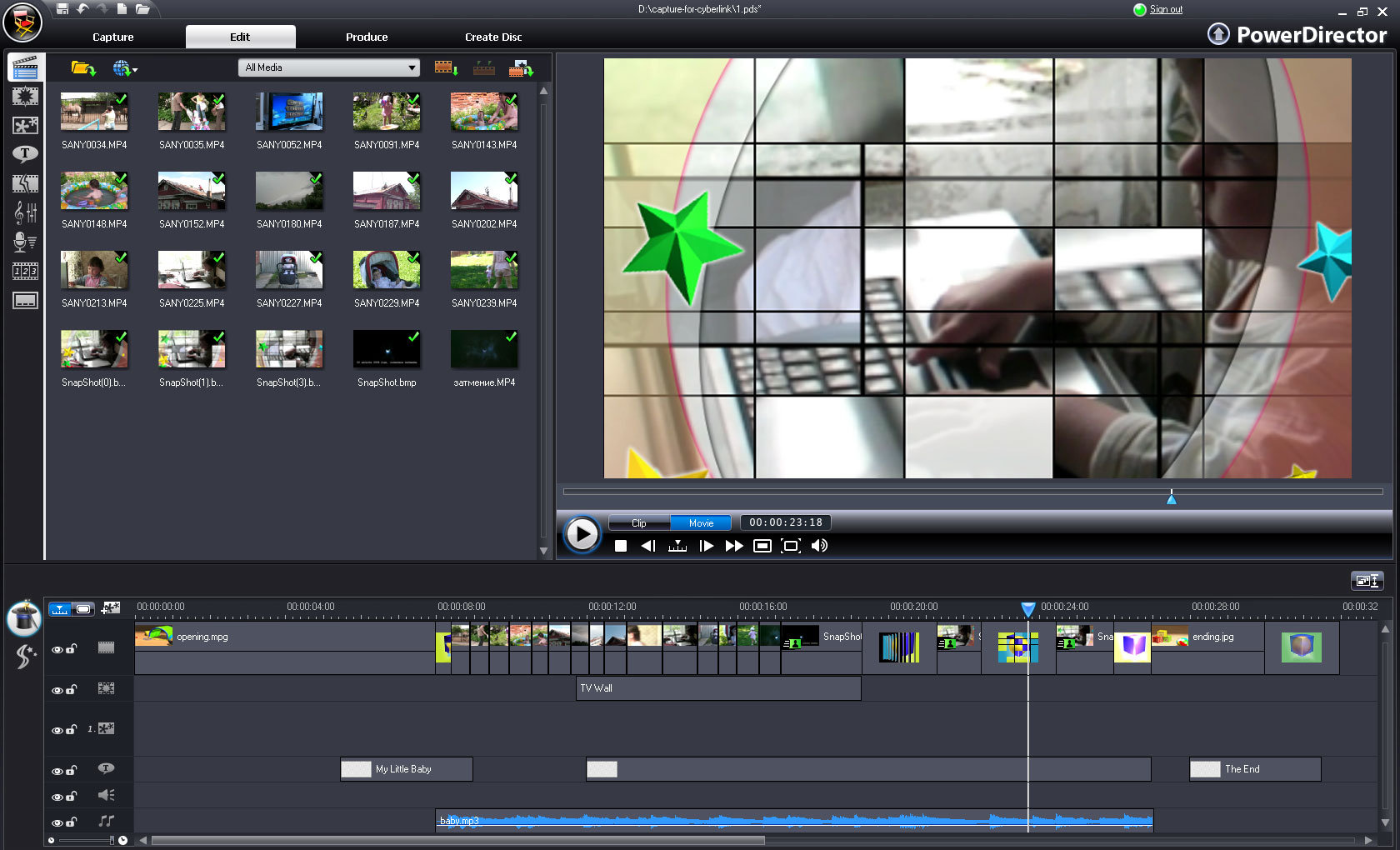Toggle visibility of the title track

click(57, 771)
